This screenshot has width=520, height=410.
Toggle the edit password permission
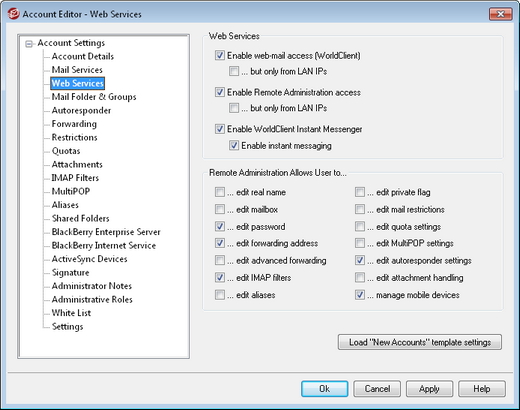click(x=220, y=226)
